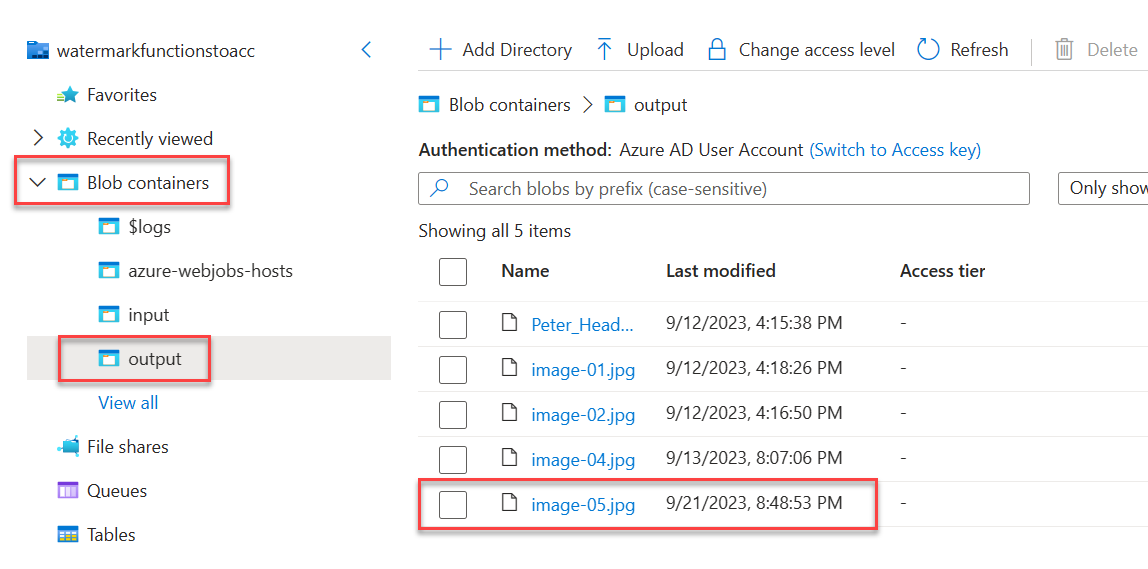The height and width of the screenshot is (569, 1148).
Task: Click Upload in toolbar
Action: click(x=640, y=50)
